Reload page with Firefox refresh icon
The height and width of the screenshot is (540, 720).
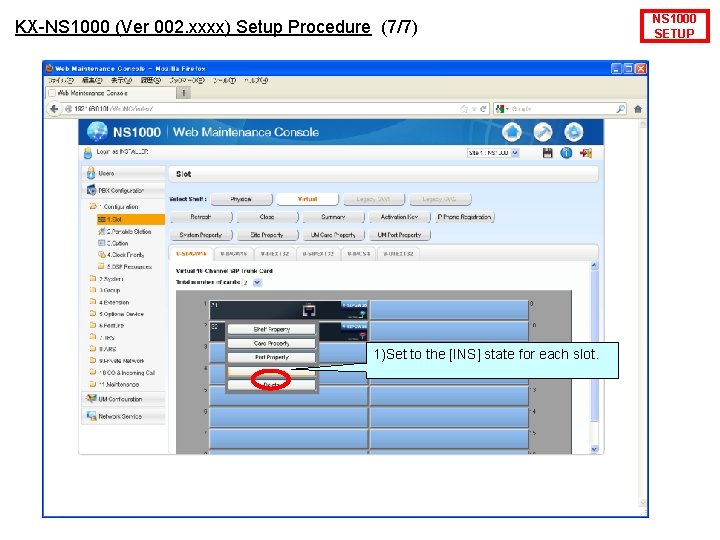coord(483,109)
